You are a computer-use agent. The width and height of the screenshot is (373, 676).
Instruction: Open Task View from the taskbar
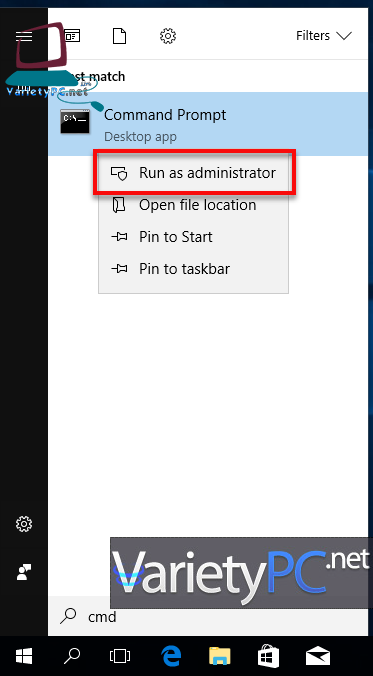coord(119,657)
